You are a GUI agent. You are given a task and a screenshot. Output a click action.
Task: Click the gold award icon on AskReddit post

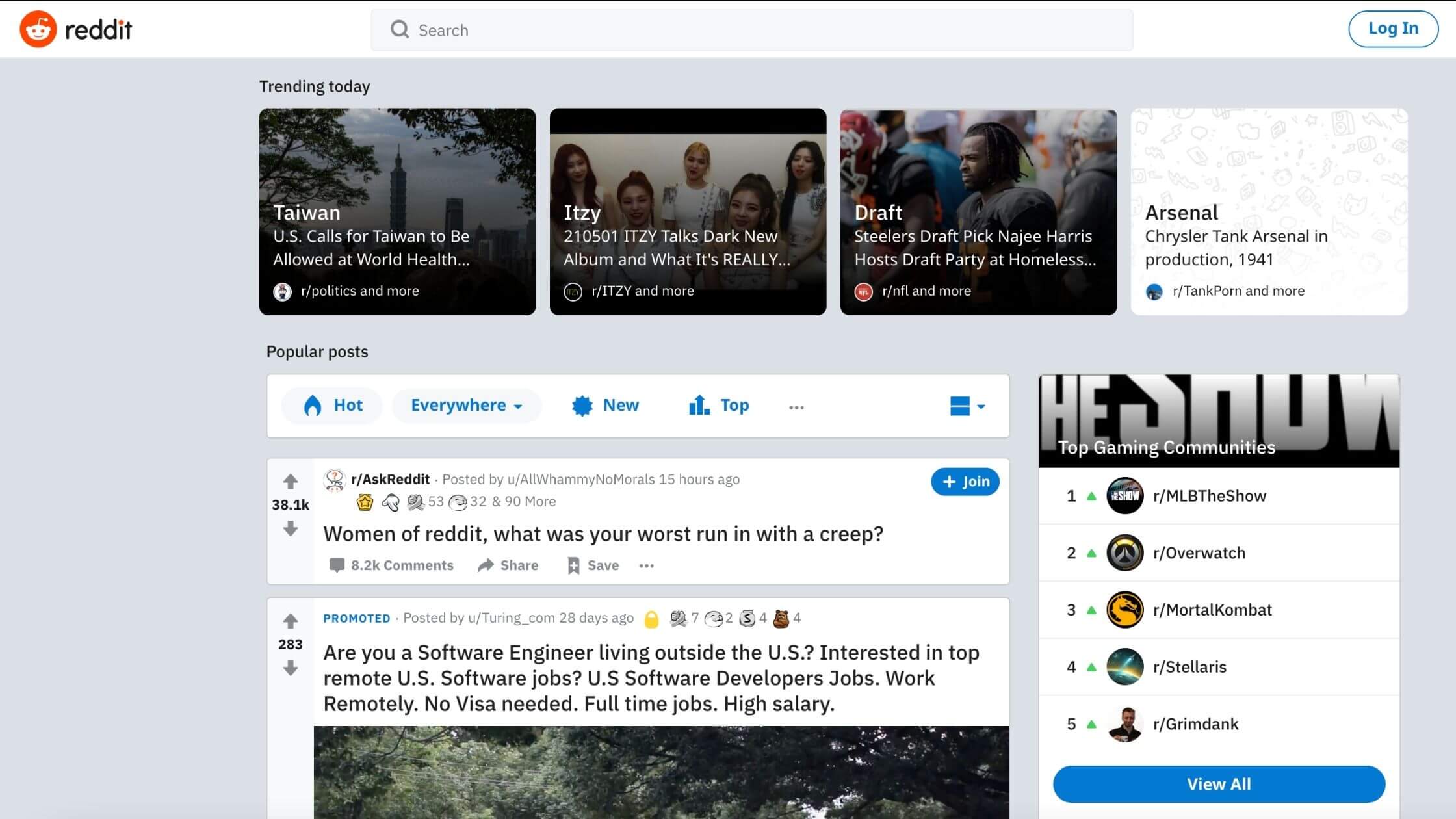[x=365, y=502]
